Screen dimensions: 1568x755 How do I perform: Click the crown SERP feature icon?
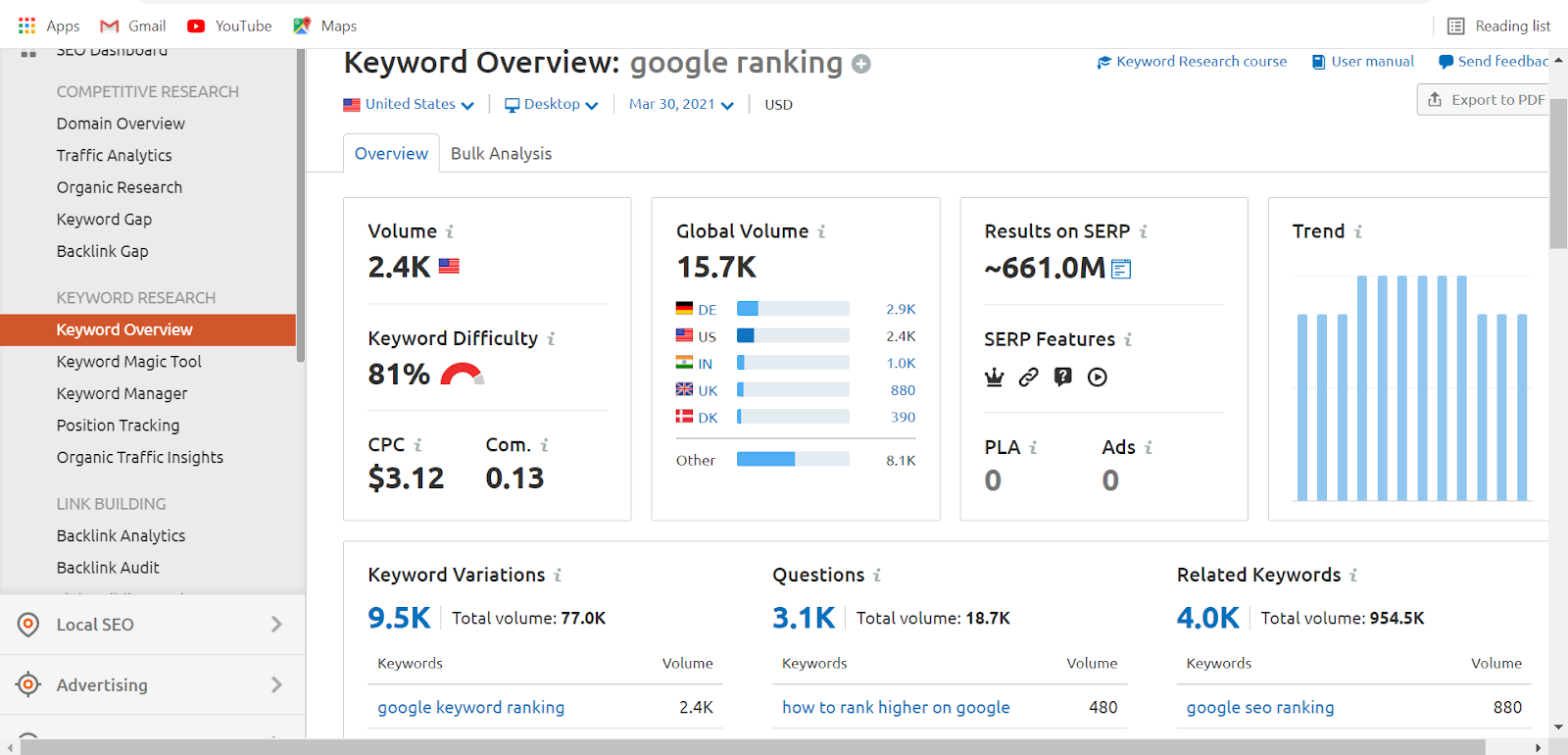point(995,377)
